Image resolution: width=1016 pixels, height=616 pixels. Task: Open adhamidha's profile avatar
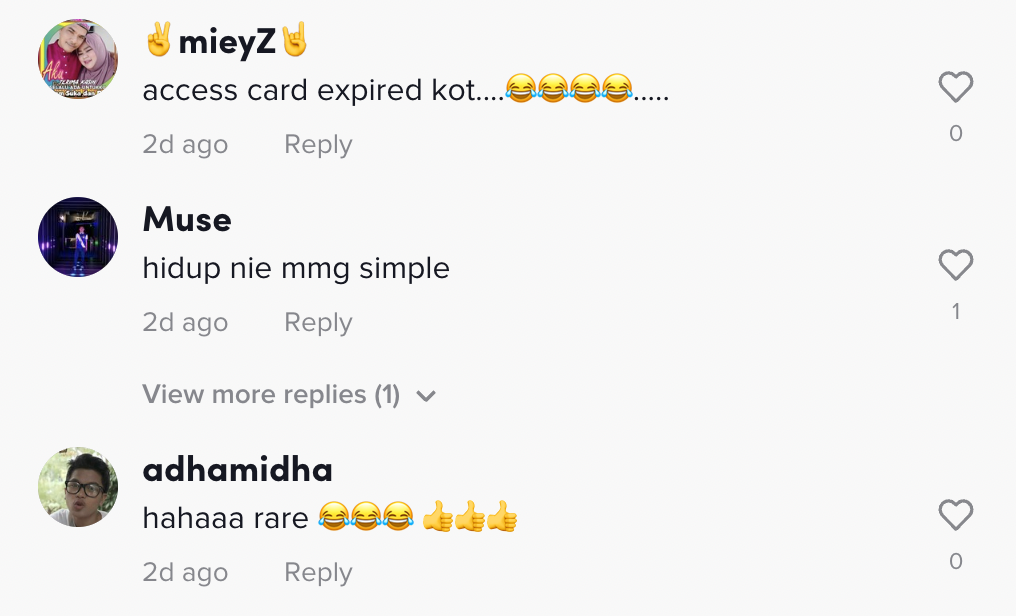[78, 487]
